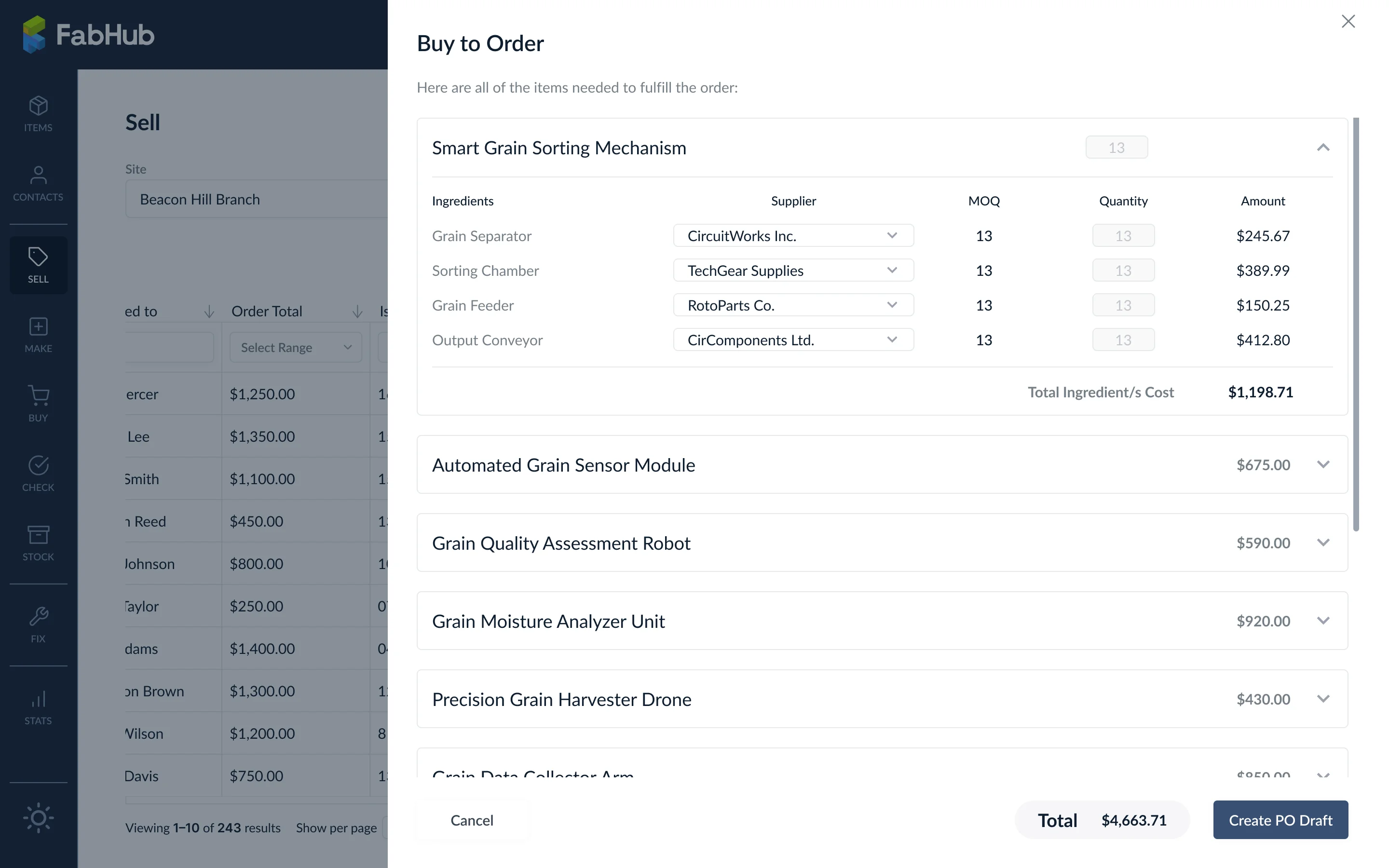Open the CircuitWorks Inc. supplier dropdown
The image size is (1389, 868).
tap(793, 235)
